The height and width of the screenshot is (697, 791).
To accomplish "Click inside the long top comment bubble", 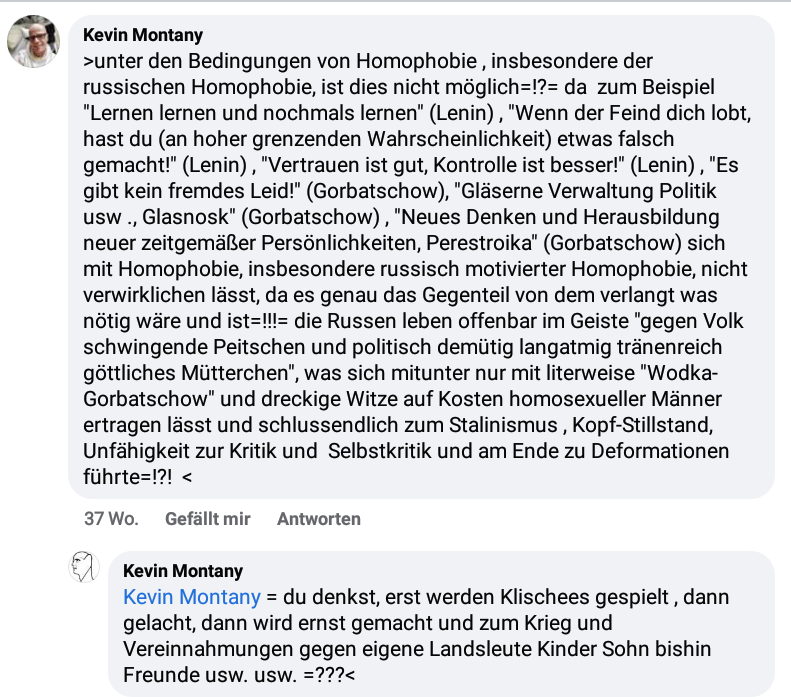I will 421,257.
